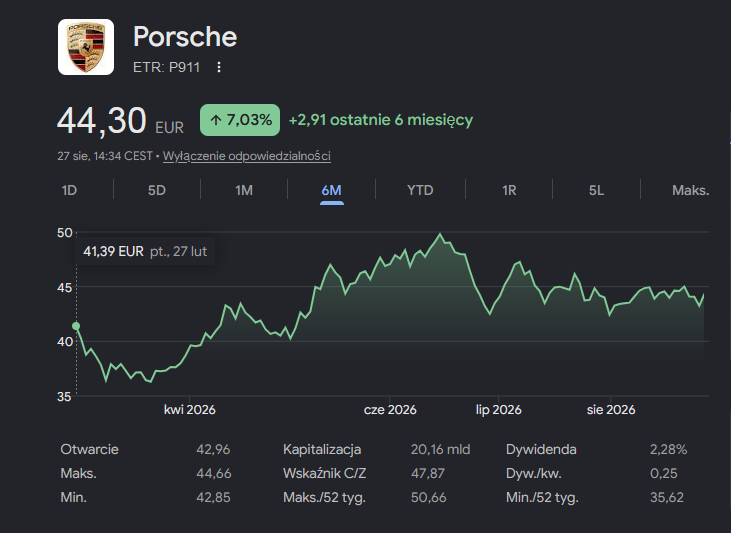Click the green 7,03% change badge
The image size is (731, 533).
click(x=240, y=120)
